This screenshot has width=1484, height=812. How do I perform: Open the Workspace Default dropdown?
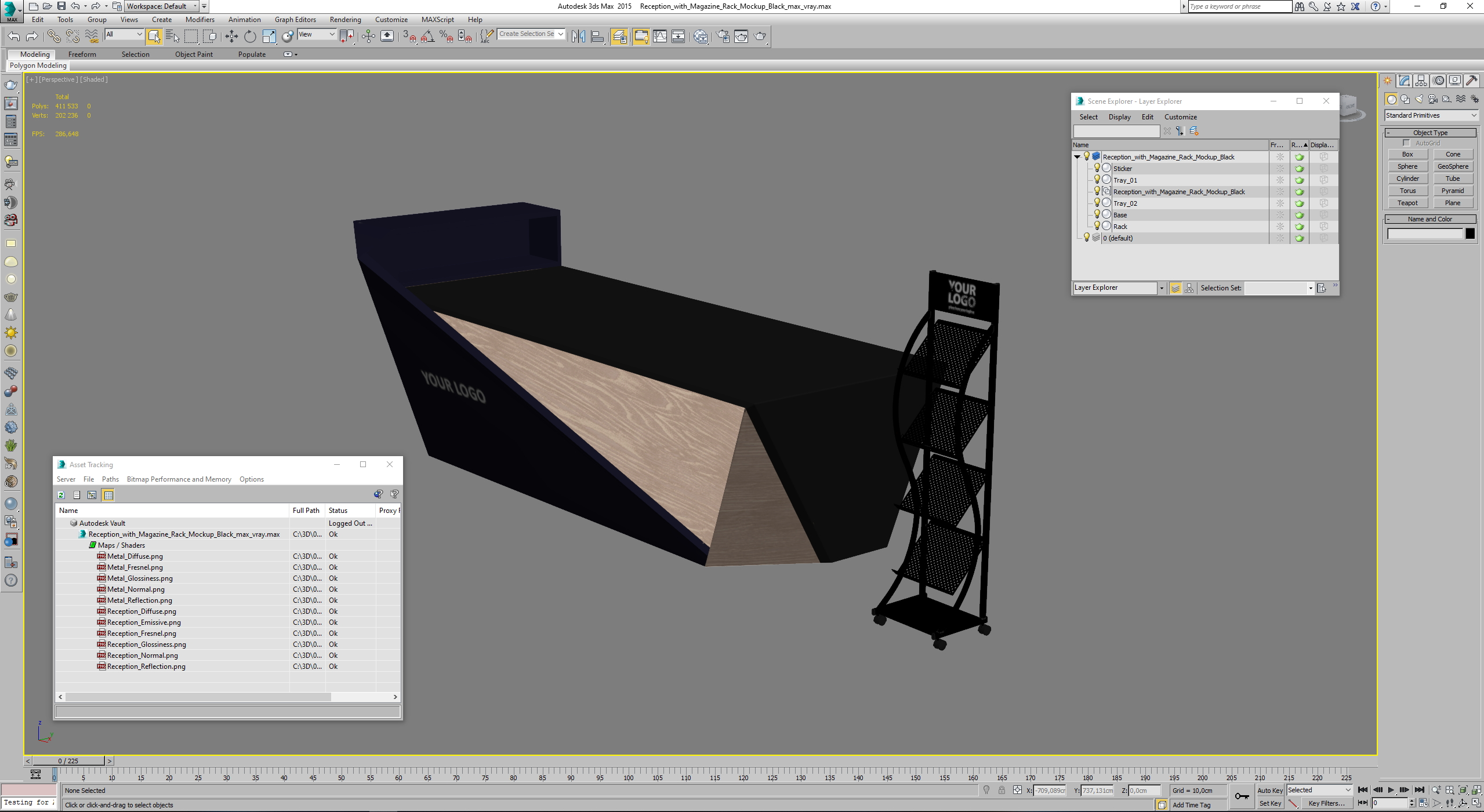(x=162, y=6)
